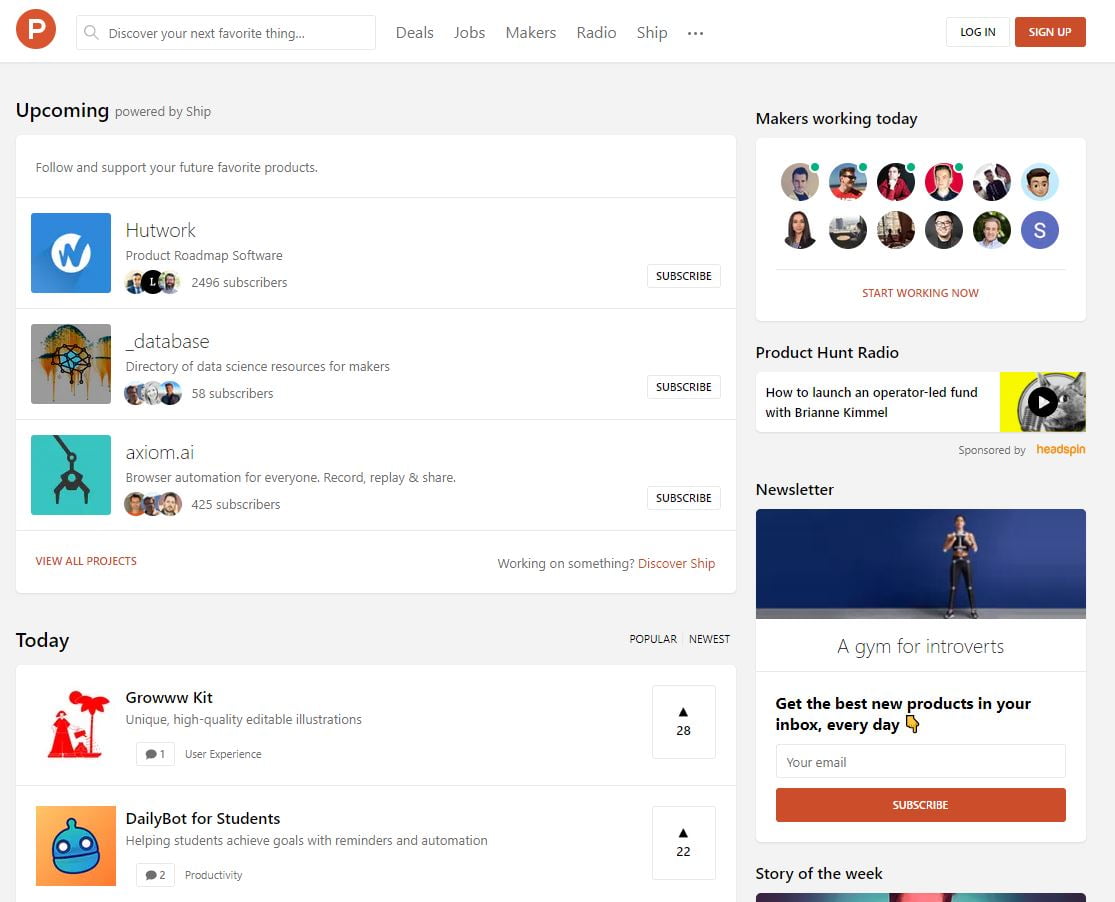Image resolution: width=1115 pixels, height=902 pixels.
Task: Open the DailyBot robot icon
Action: tap(76, 846)
